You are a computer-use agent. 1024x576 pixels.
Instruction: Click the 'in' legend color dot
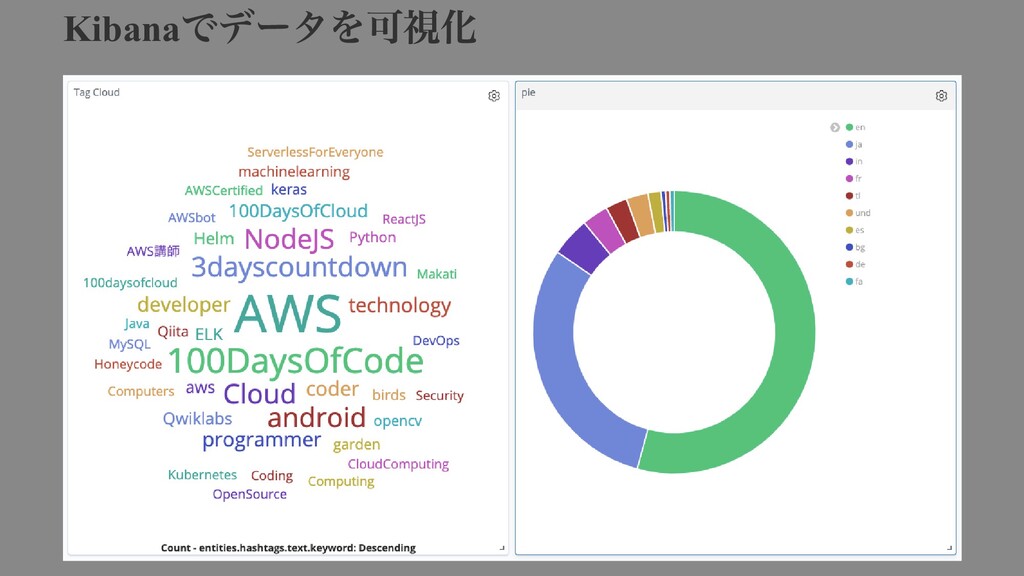[x=849, y=161]
